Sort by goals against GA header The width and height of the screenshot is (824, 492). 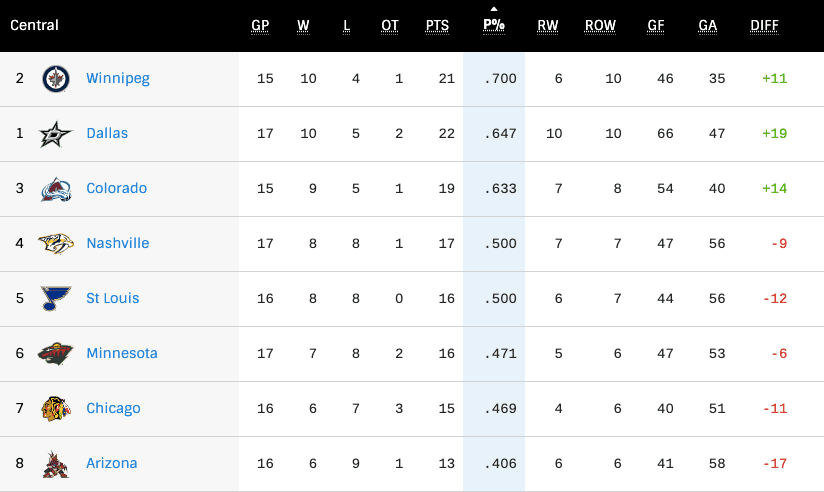click(x=707, y=26)
